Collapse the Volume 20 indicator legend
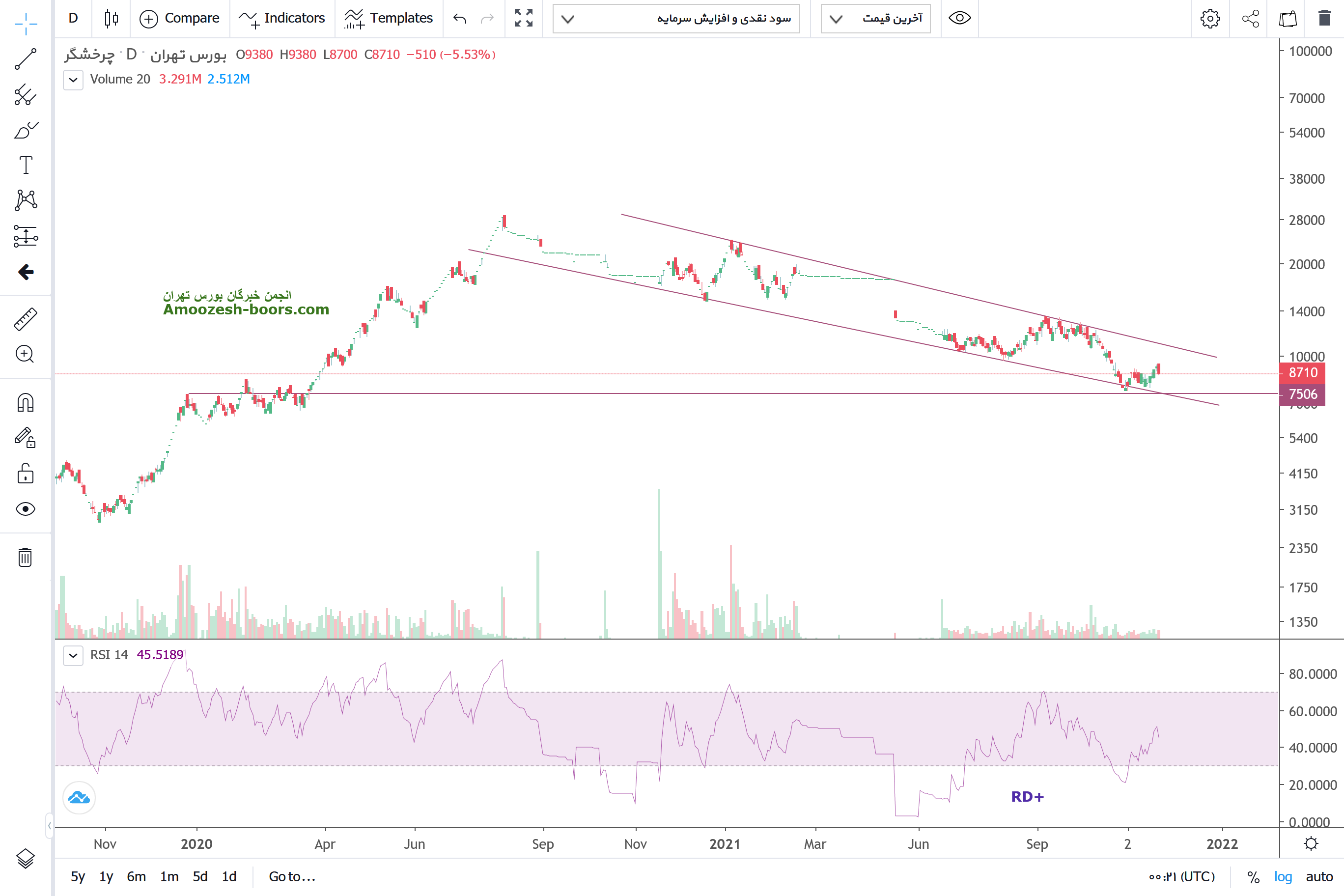 pyautogui.click(x=73, y=80)
